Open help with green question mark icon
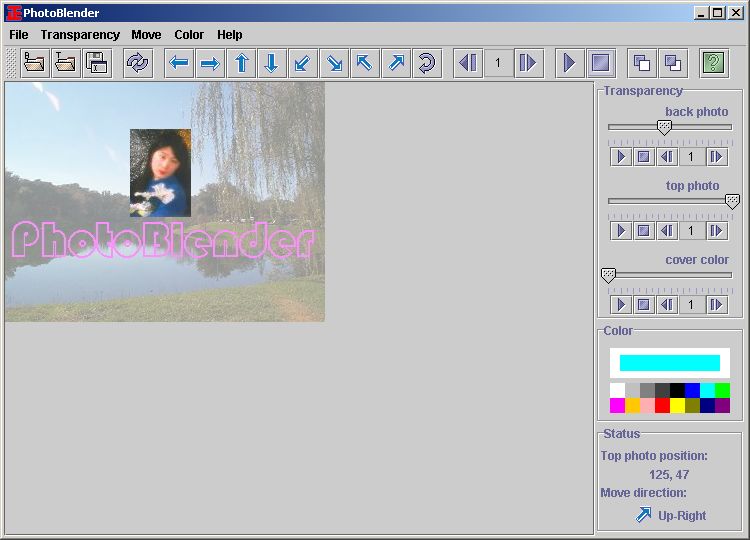Screen dimensions: 750x540 714,63
